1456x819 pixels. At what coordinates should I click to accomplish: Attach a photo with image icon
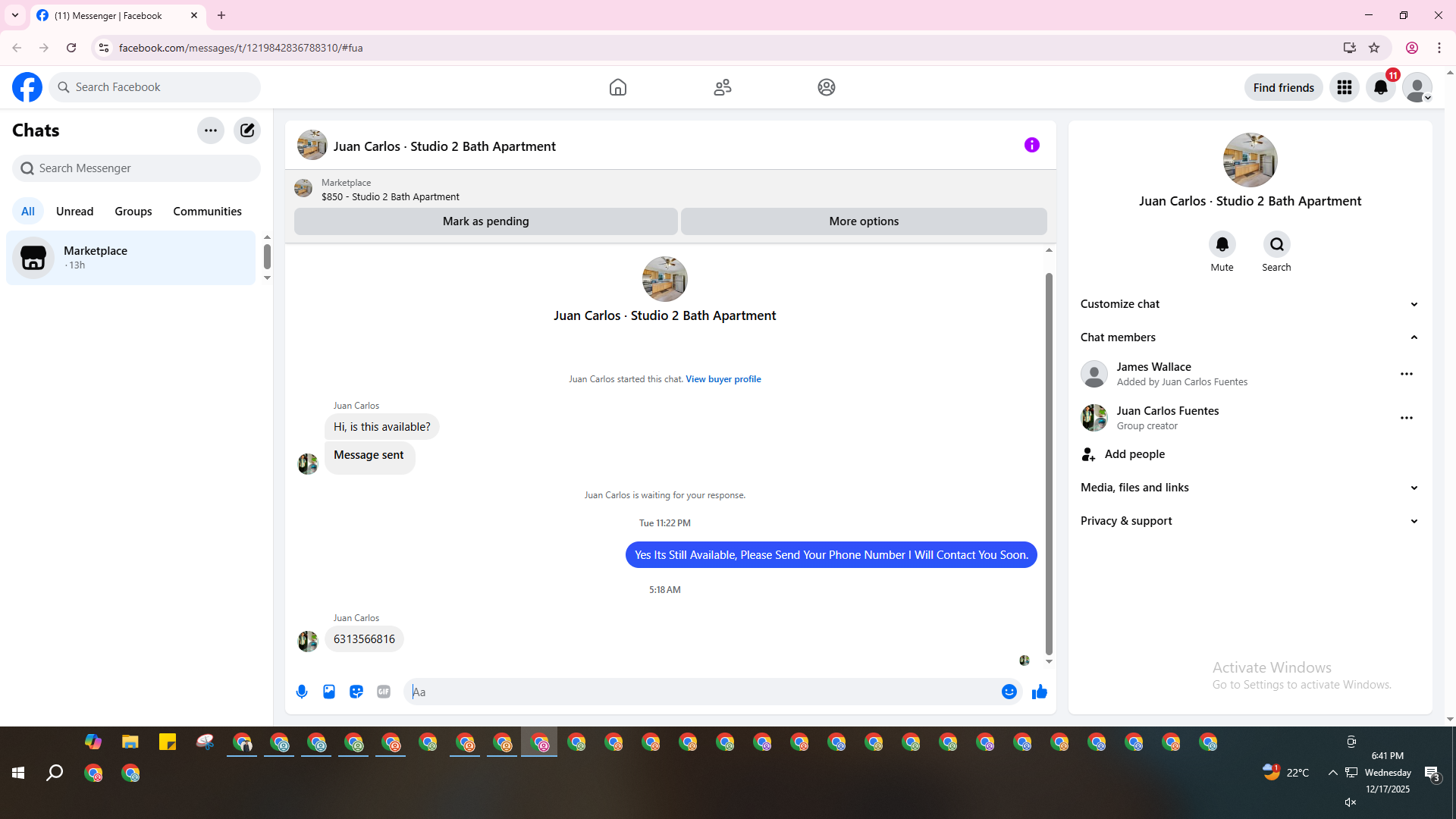(329, 692)
